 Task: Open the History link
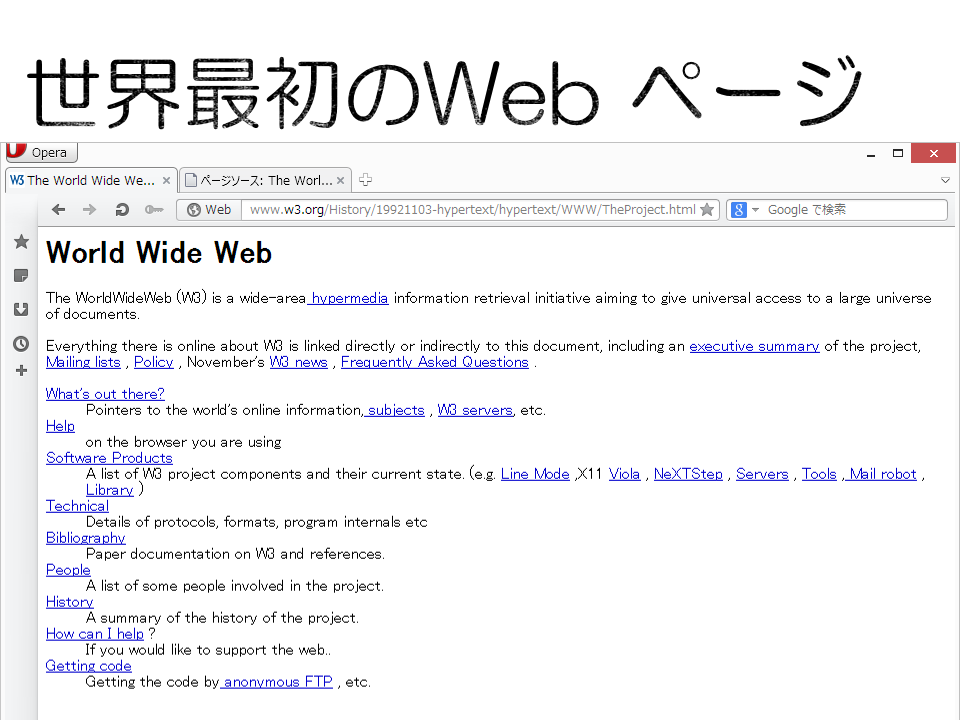(70, 602)
